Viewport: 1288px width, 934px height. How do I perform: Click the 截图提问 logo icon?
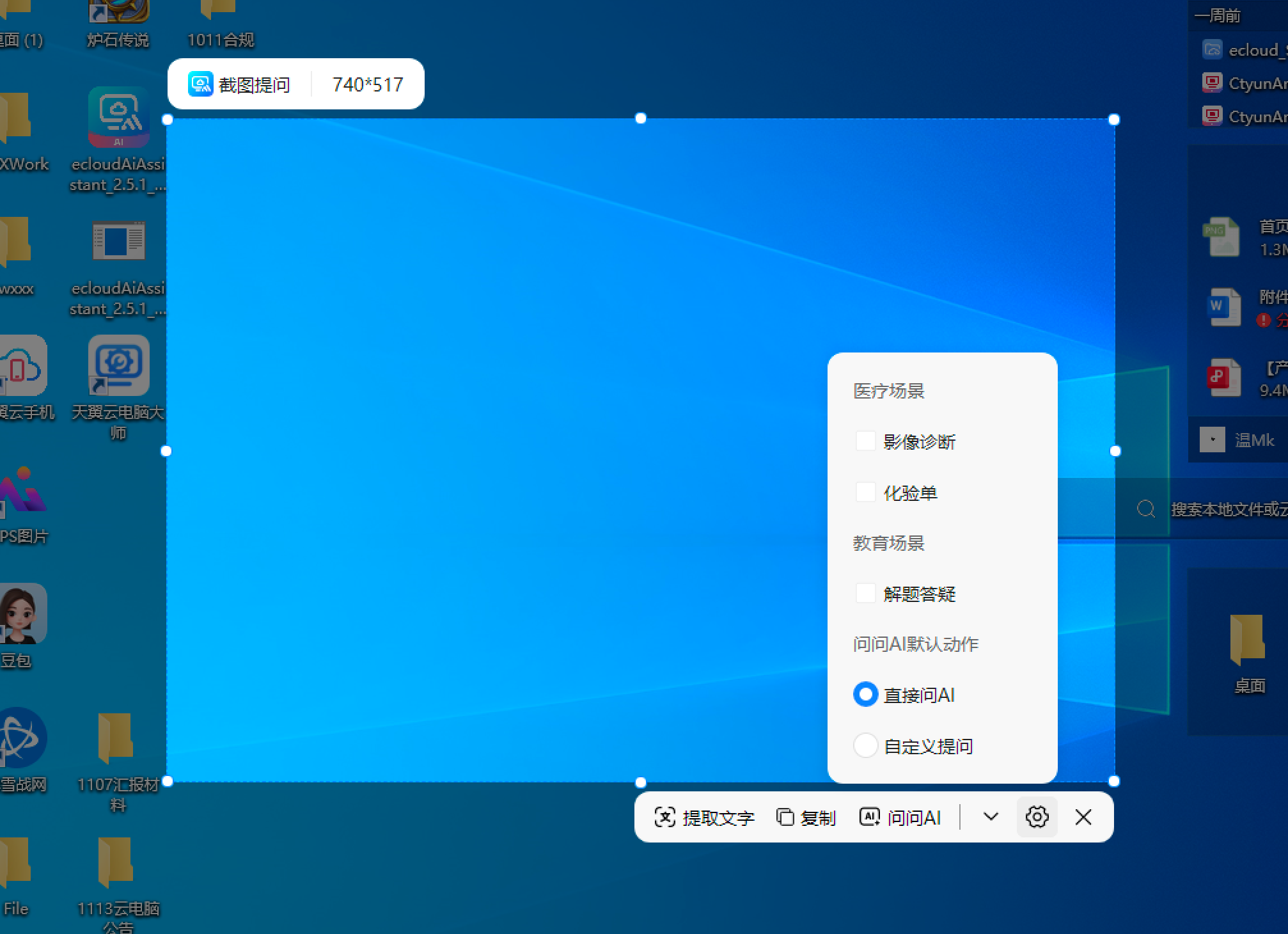click(x=200, y=84)
